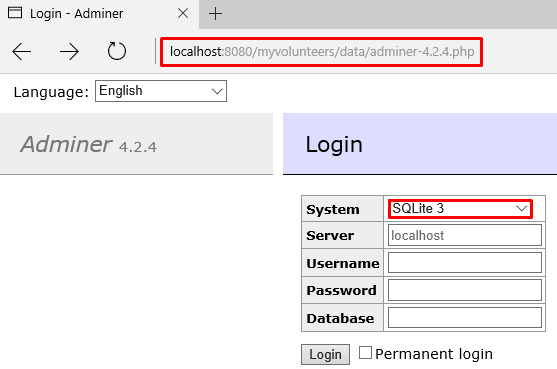
Task: Focus the Username input field
Action: pyautogui.click(x=465, y=263)
